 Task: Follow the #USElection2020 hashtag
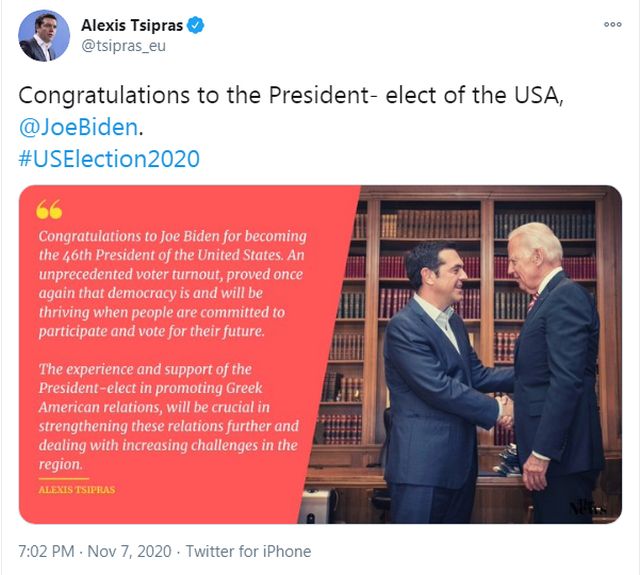click(x=109, y=159)
